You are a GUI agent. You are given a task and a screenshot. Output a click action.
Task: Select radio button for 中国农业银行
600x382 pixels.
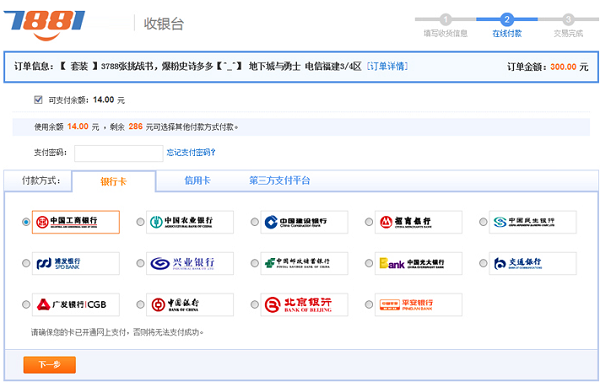tap(140, 222)
